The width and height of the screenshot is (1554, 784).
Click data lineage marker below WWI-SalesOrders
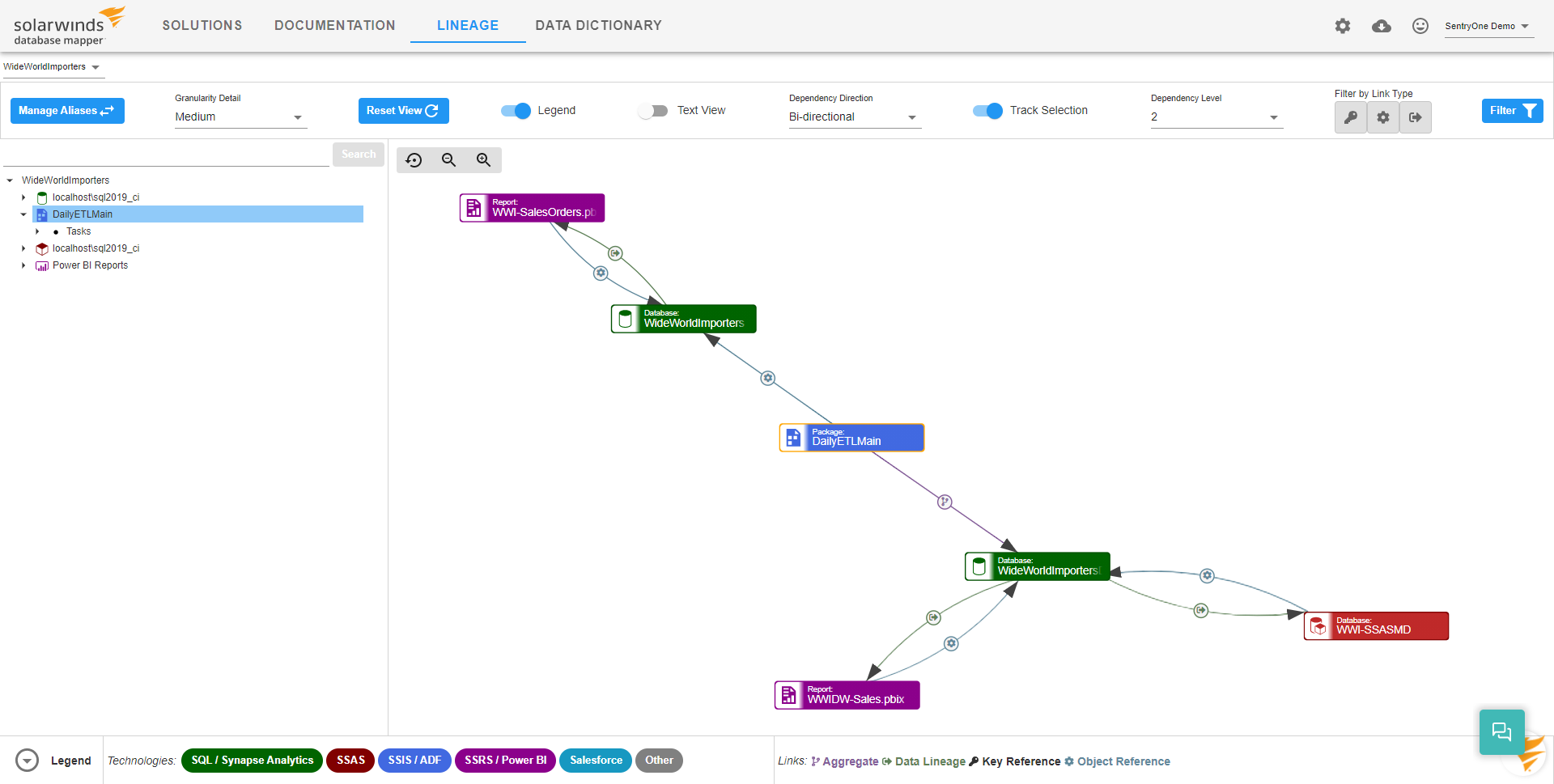click(616, 253)
